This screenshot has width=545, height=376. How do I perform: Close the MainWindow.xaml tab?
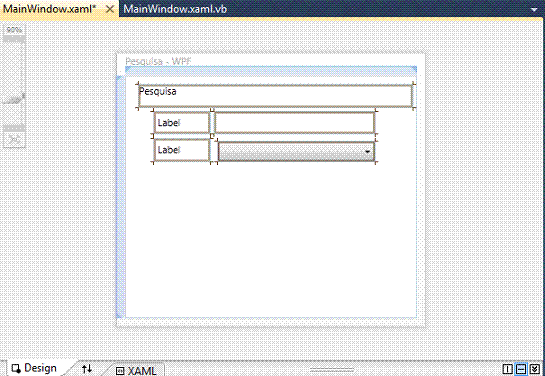[110, 9]
